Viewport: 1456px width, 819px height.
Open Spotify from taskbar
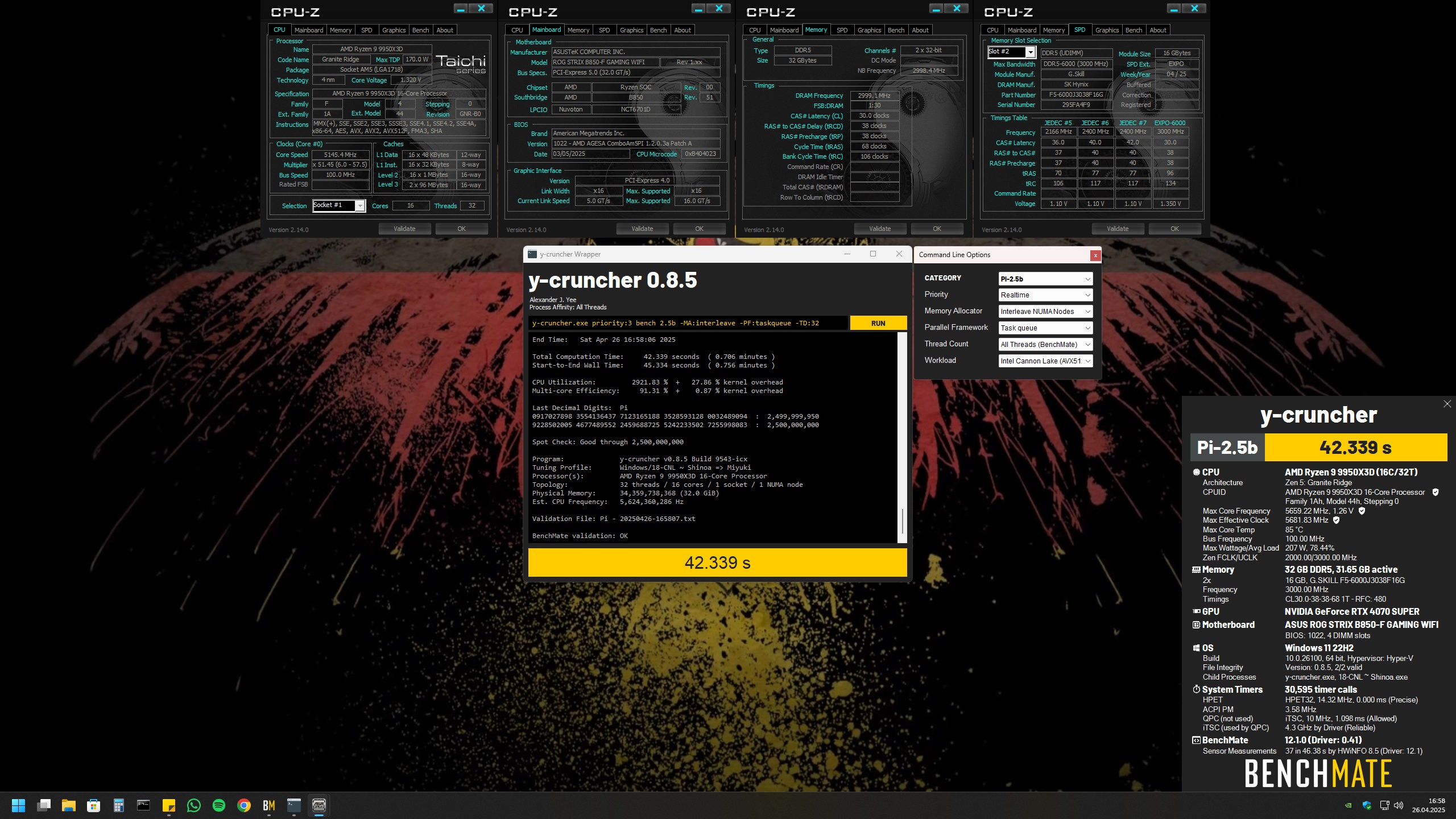coord(219,805)
